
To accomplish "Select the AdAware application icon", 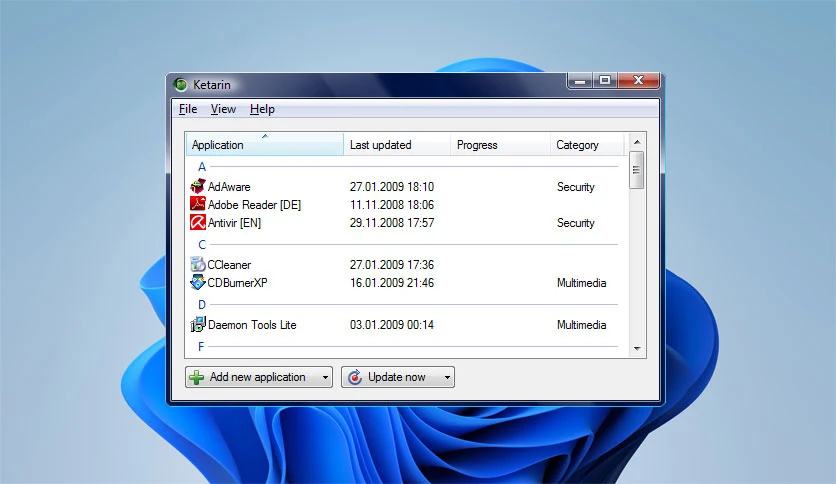I will coord(198,186).
